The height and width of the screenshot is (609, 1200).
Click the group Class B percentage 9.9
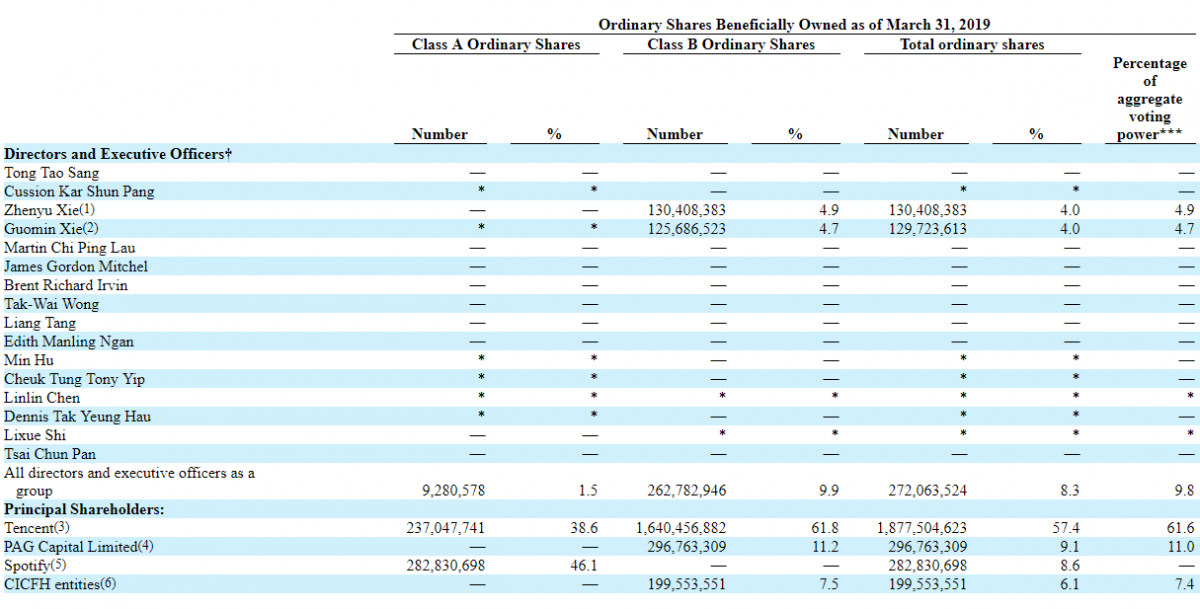pyautogui.click(x=828, y=491)
